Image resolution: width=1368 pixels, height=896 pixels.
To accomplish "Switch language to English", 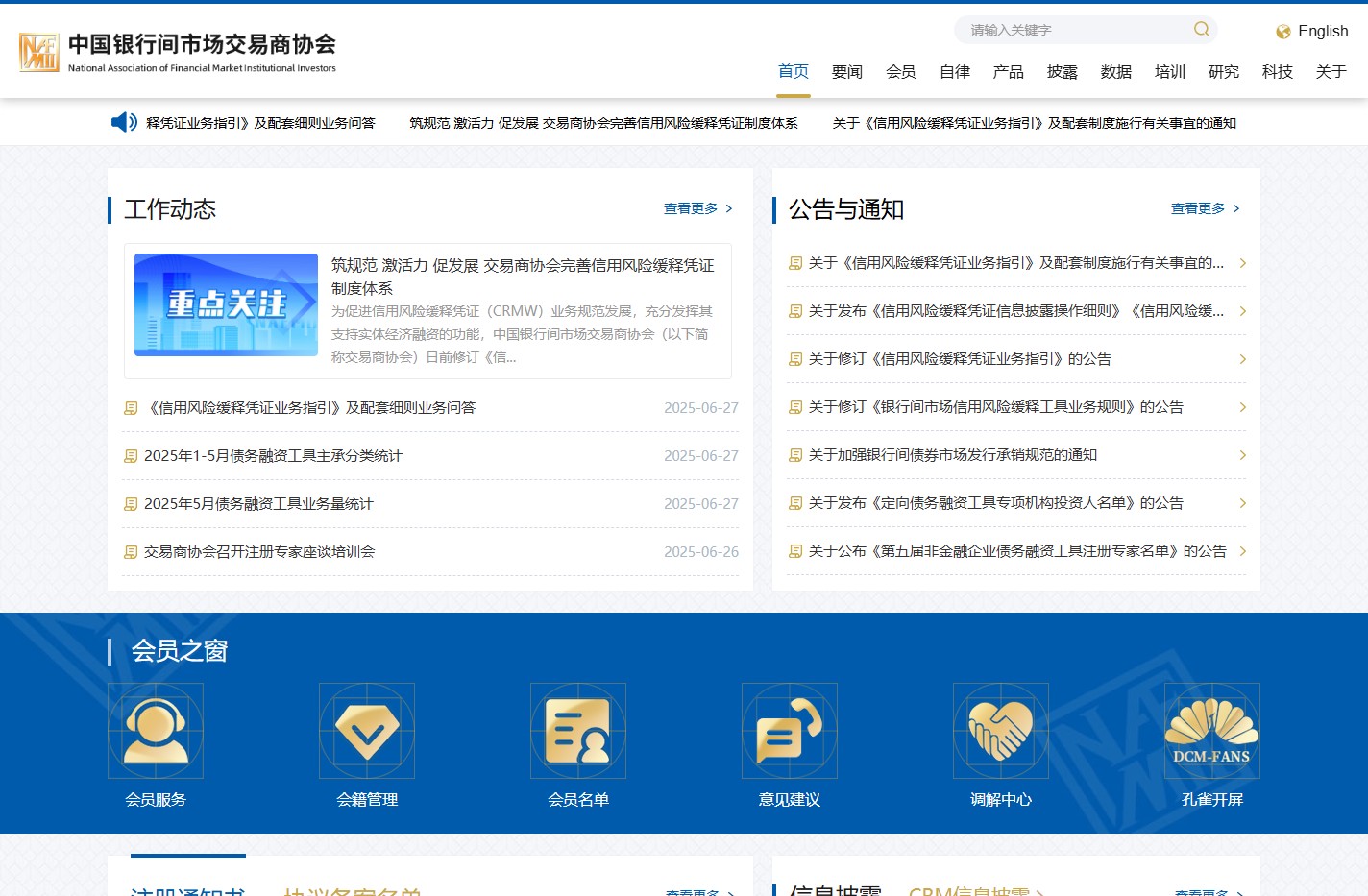I will [x=1323, y=32].
